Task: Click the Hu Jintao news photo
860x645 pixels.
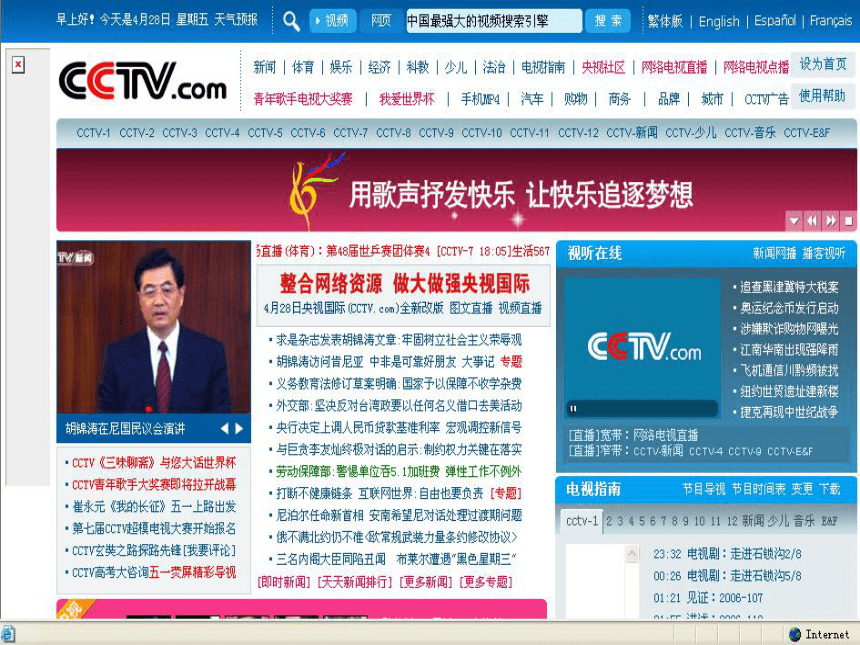Action: tap(154, 327)
